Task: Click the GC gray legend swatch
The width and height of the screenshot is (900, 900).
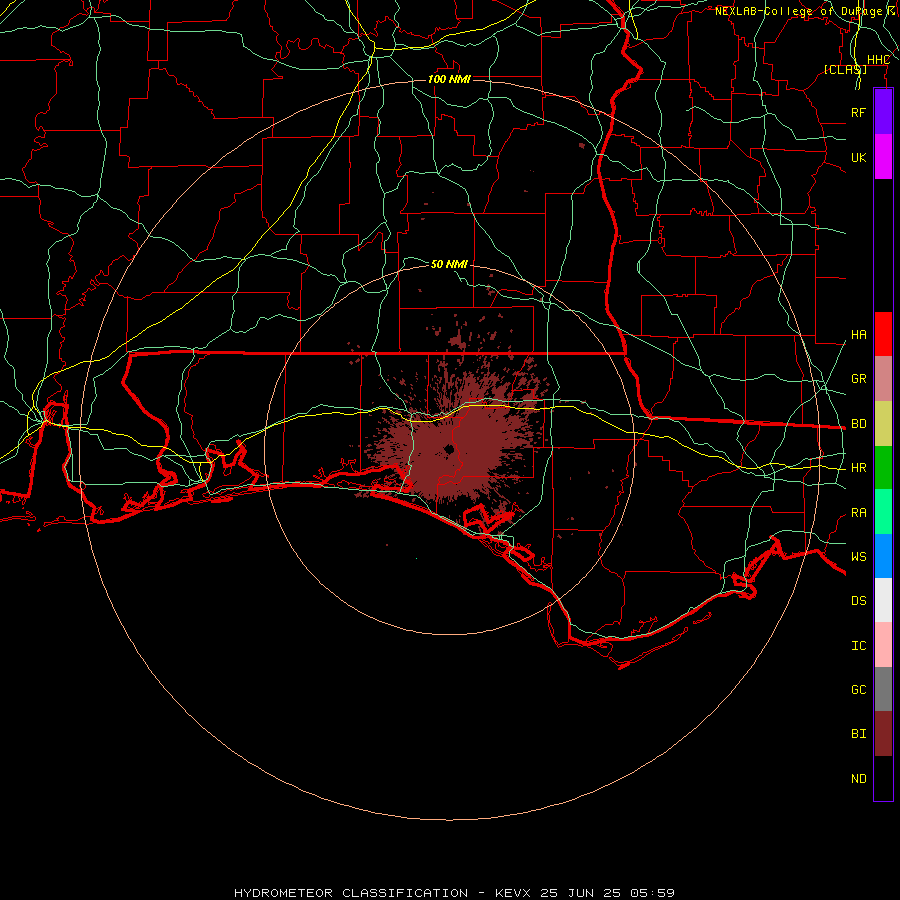Action: [x=883, y=689]
